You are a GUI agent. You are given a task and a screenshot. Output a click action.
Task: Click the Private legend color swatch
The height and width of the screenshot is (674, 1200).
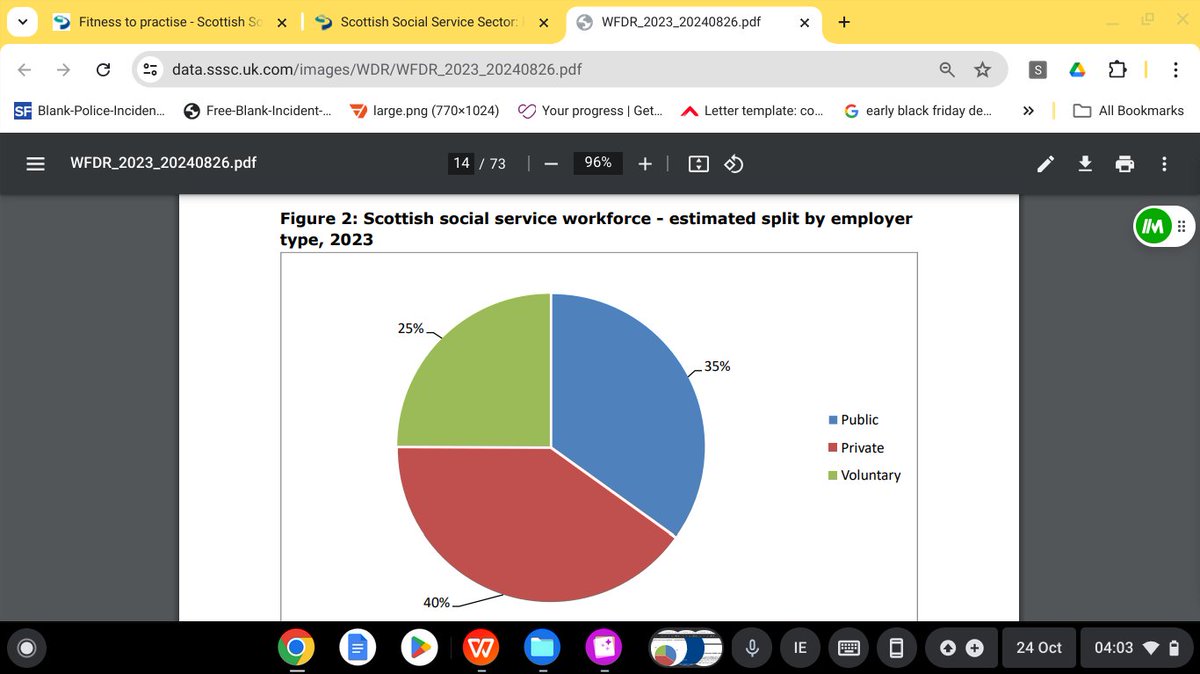pos(833,448)
